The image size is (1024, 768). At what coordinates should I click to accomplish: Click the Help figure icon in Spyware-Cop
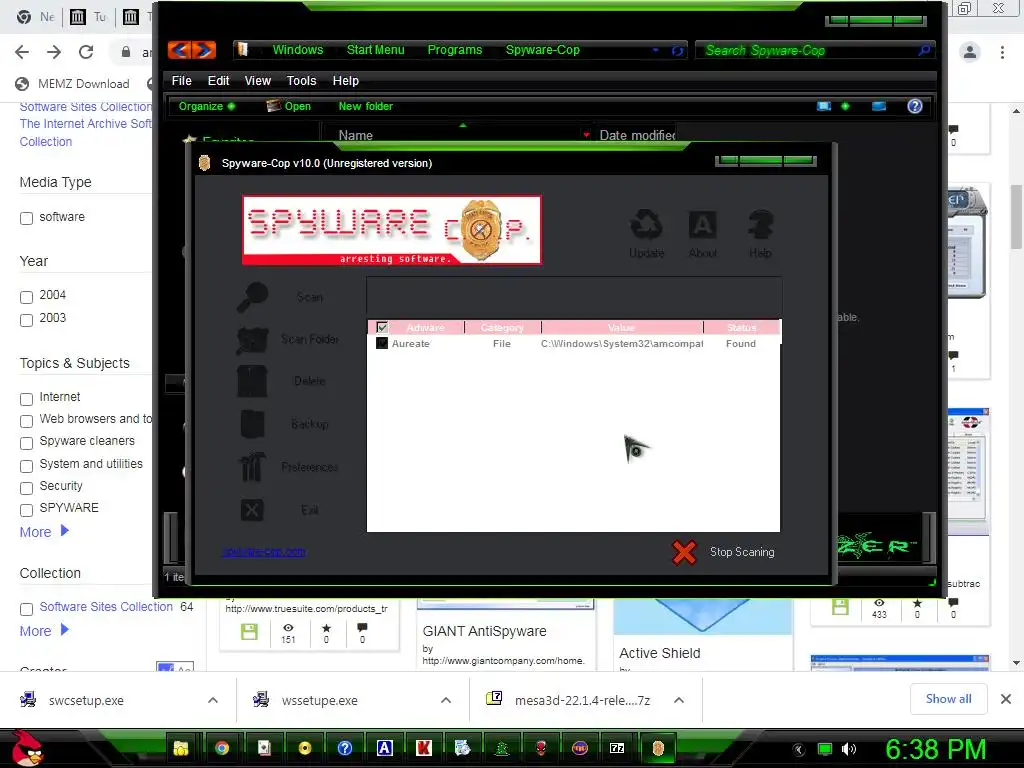[x=761, y=225]
